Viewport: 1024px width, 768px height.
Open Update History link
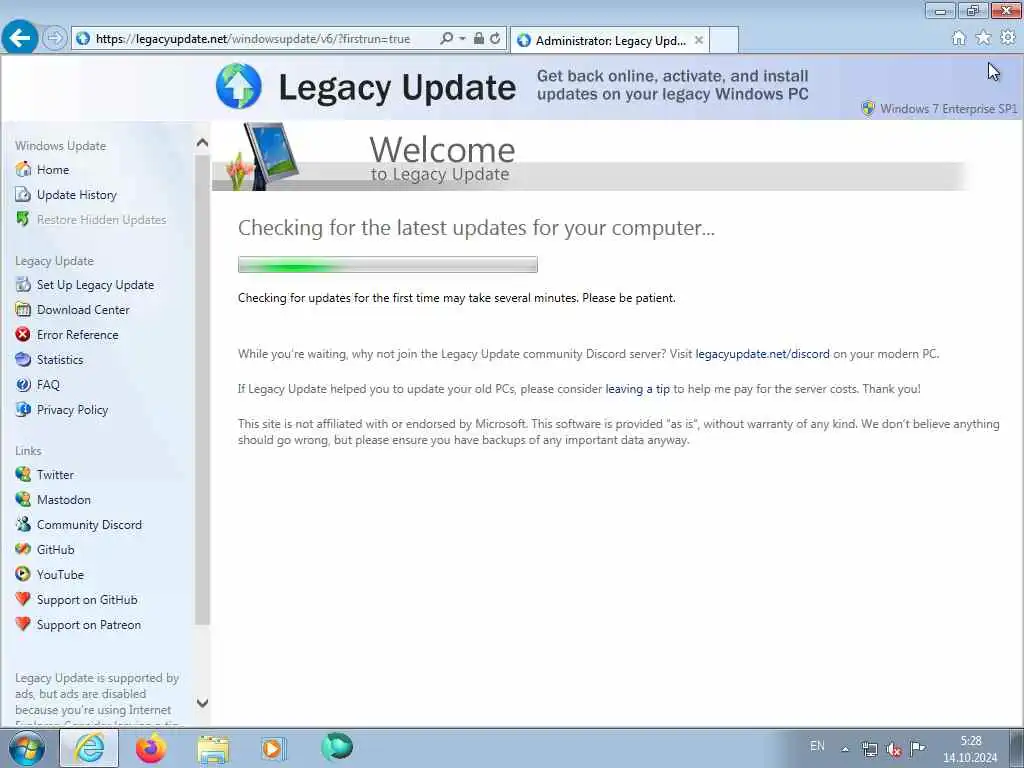pyautogui.click(x=76, y=195)
